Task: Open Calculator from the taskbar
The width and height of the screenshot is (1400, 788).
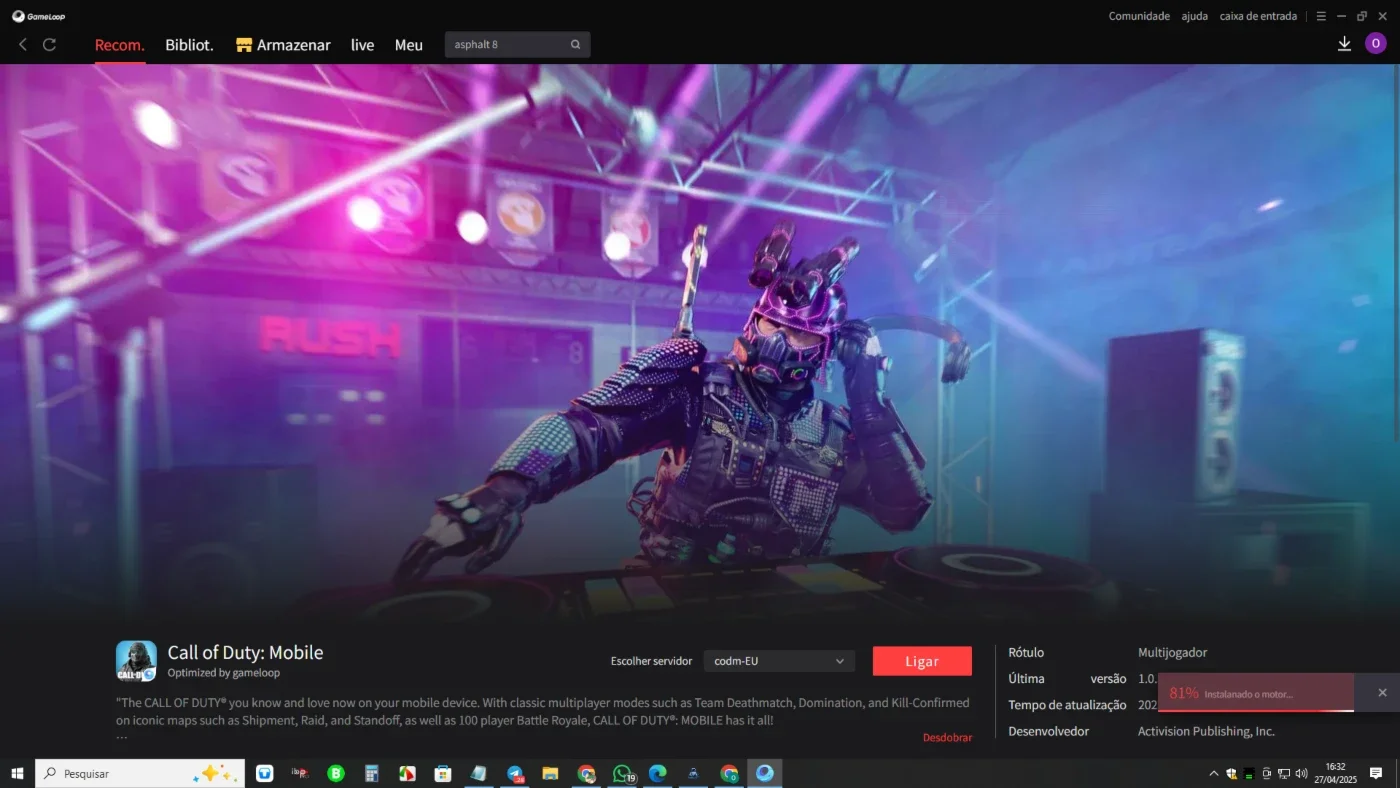Action: coord(371,773)
